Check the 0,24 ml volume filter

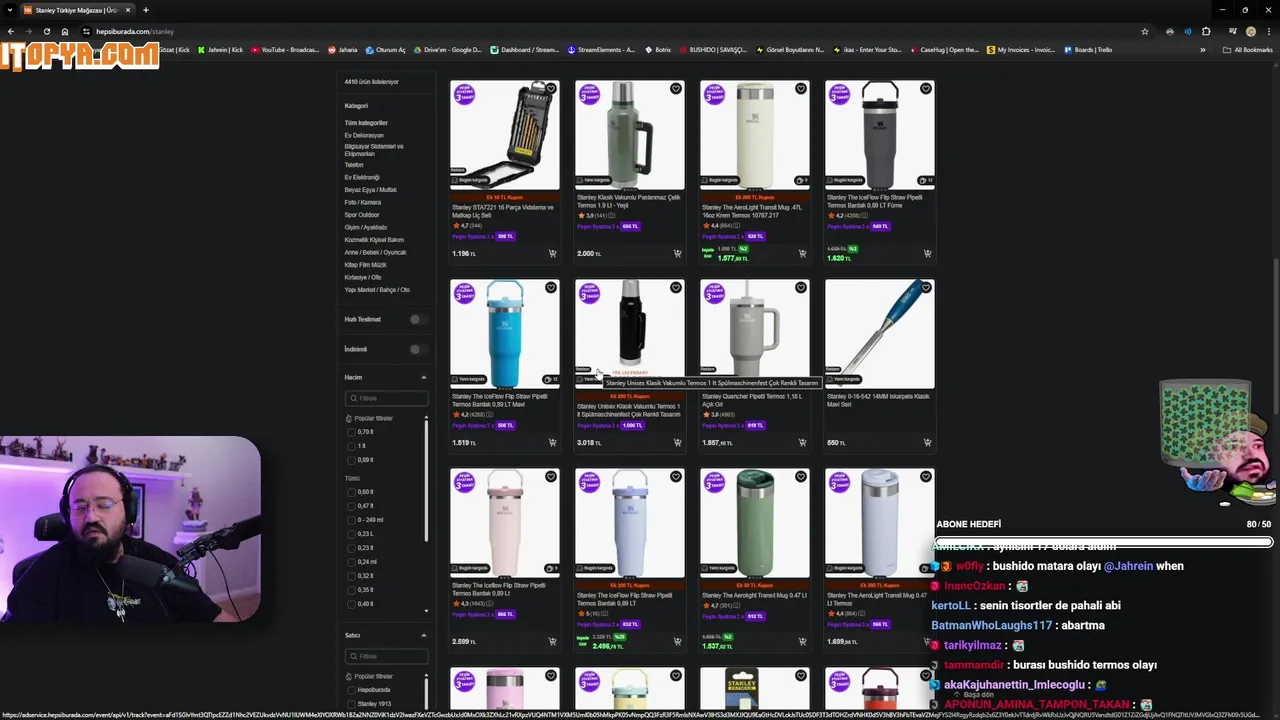pyautogui.click(x=351, y=562)
